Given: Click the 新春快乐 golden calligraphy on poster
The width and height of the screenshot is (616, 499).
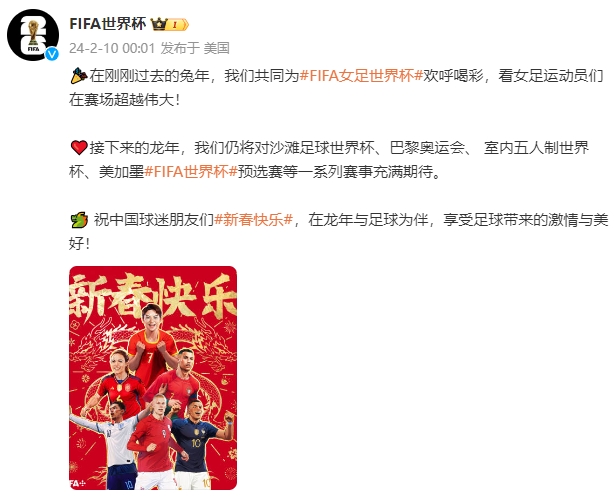Looking at the screenshot, I should [x=153, y=297].
